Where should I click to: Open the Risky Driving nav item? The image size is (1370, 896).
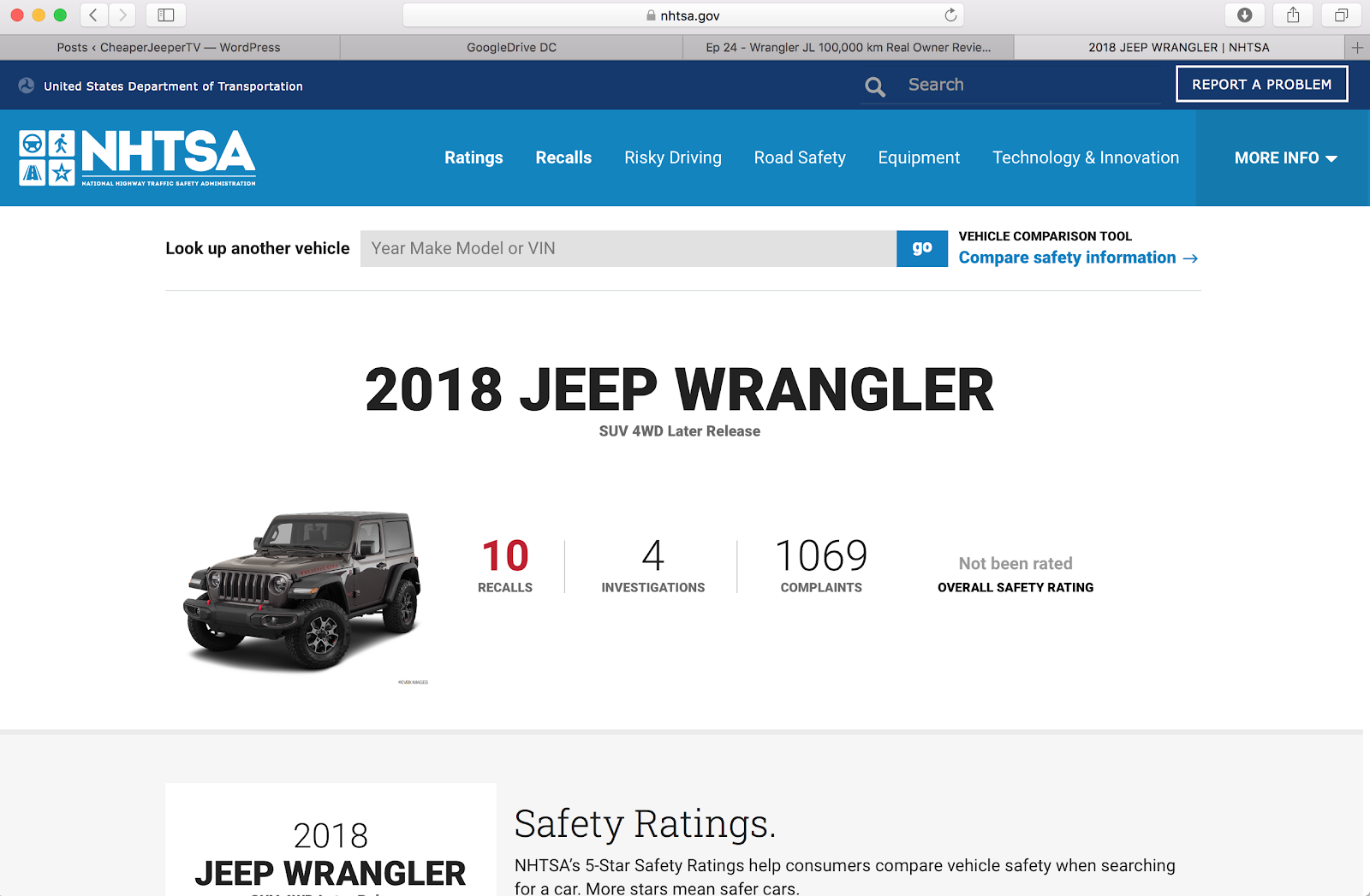[673, 157]
